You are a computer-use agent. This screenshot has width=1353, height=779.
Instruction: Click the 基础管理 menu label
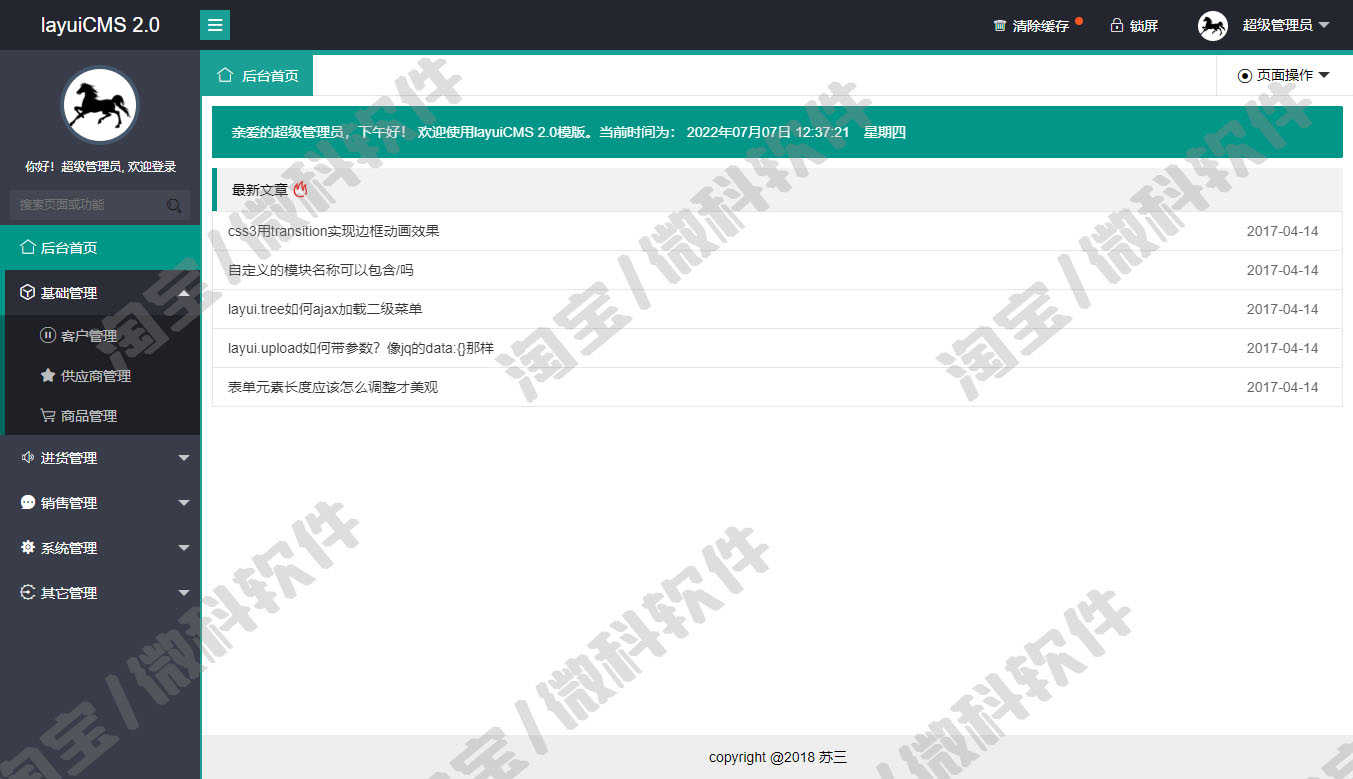point(69,293)
